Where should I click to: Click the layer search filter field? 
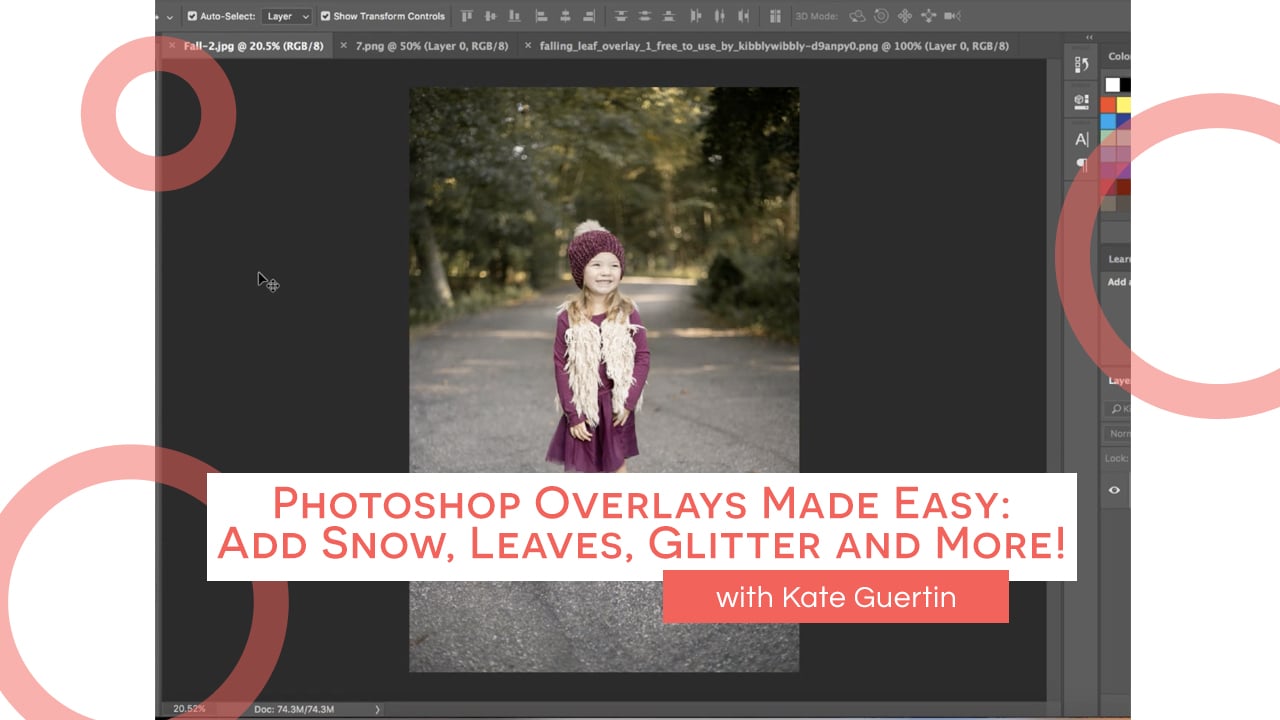1117,409
